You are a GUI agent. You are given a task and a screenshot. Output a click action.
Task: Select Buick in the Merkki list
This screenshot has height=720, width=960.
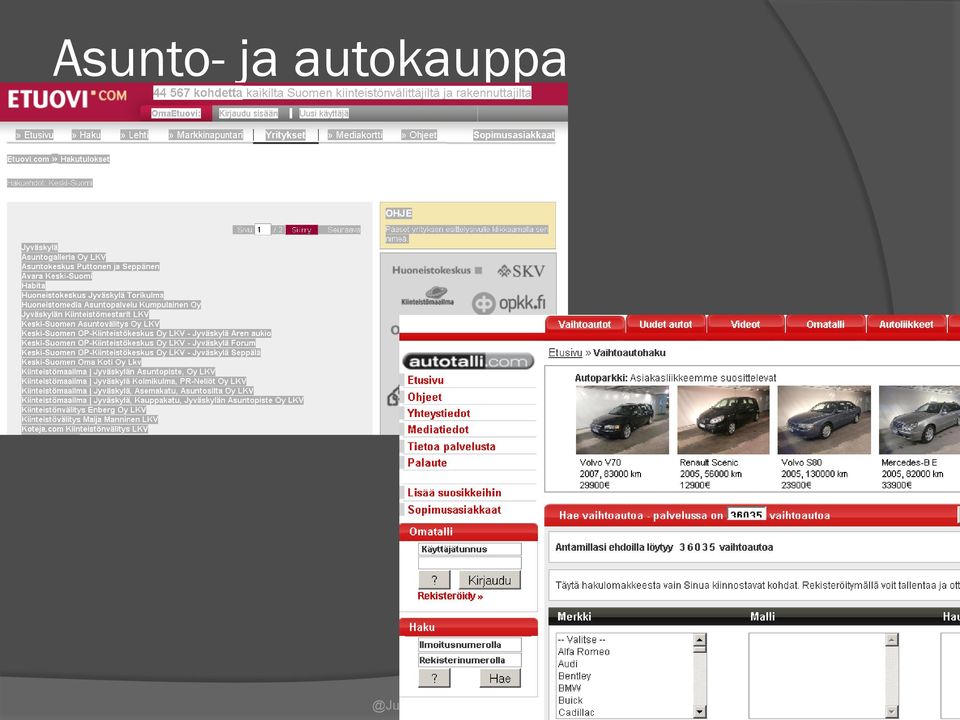(x=570, y=700)
